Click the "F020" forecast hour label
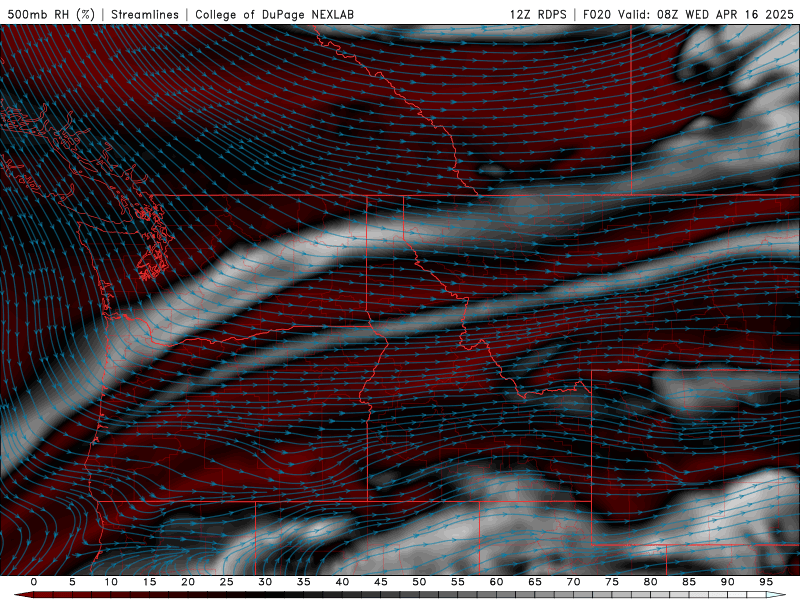This screenshot has height=600, width=800. point(597,14)
